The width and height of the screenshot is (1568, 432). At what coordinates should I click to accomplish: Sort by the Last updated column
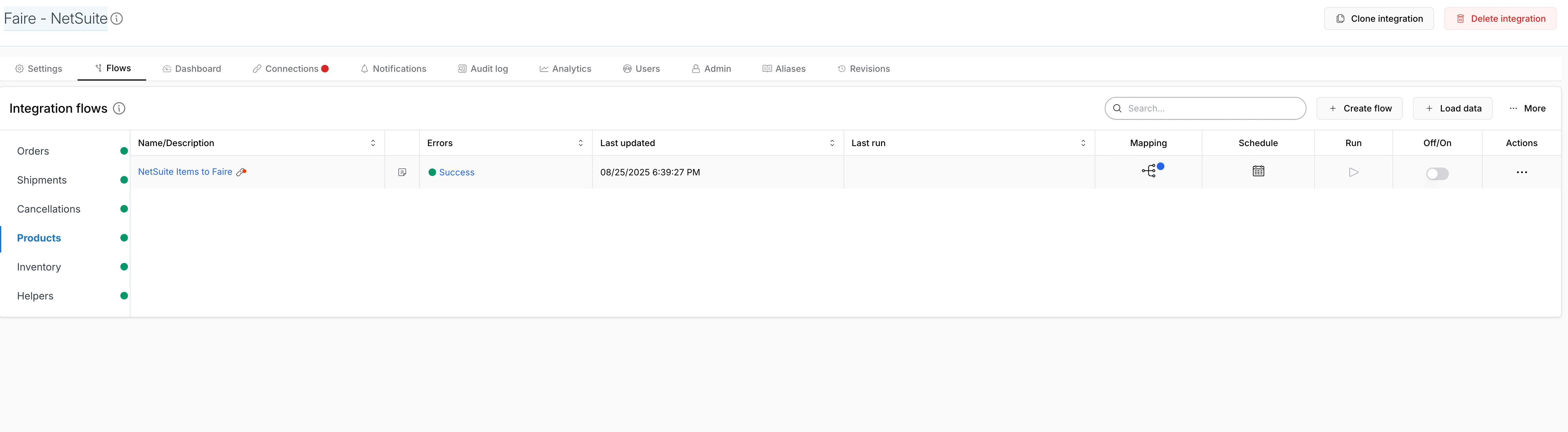[832, 143]
